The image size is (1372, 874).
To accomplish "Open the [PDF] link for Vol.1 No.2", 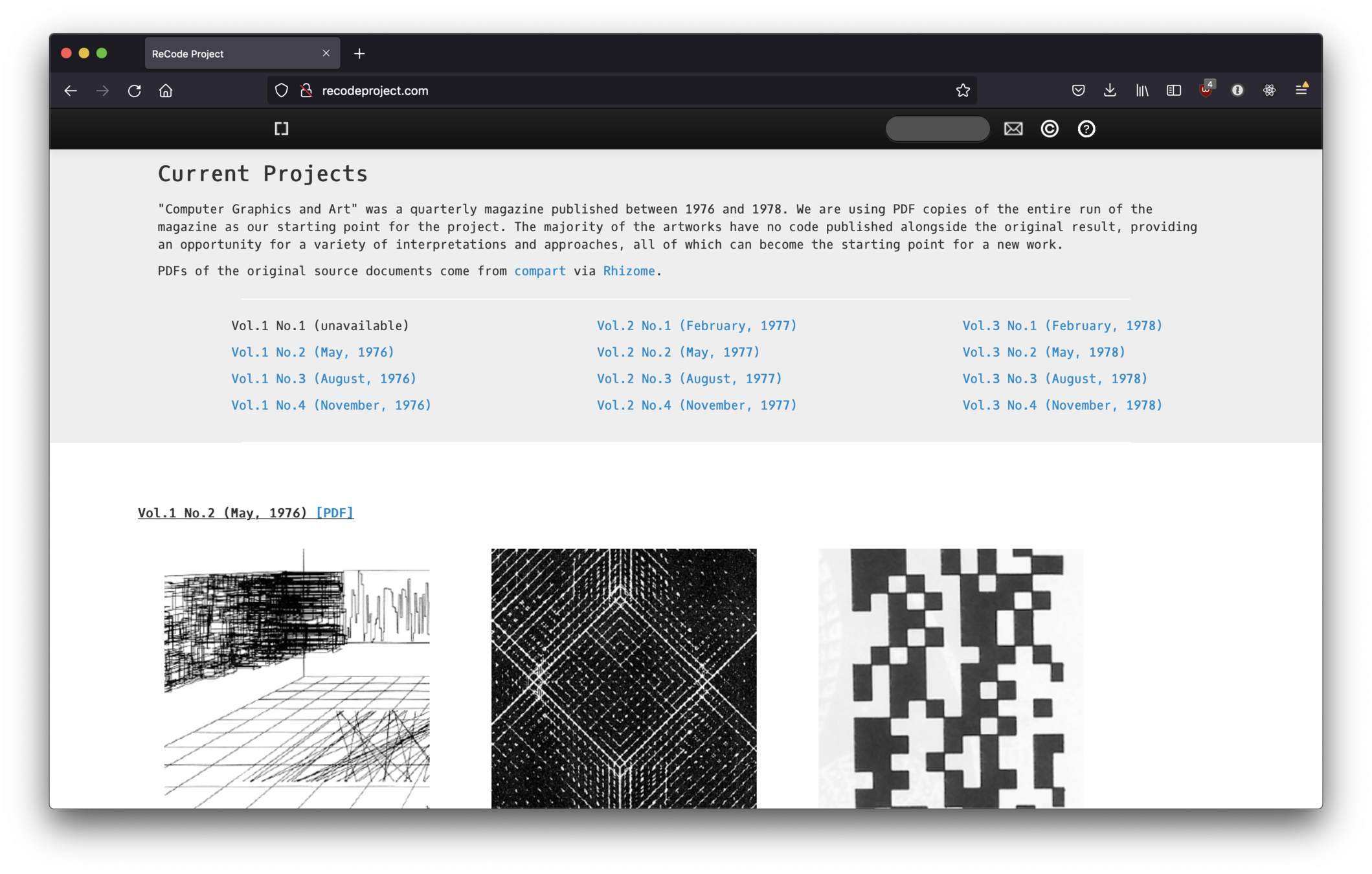I will [x=334, y=513].
